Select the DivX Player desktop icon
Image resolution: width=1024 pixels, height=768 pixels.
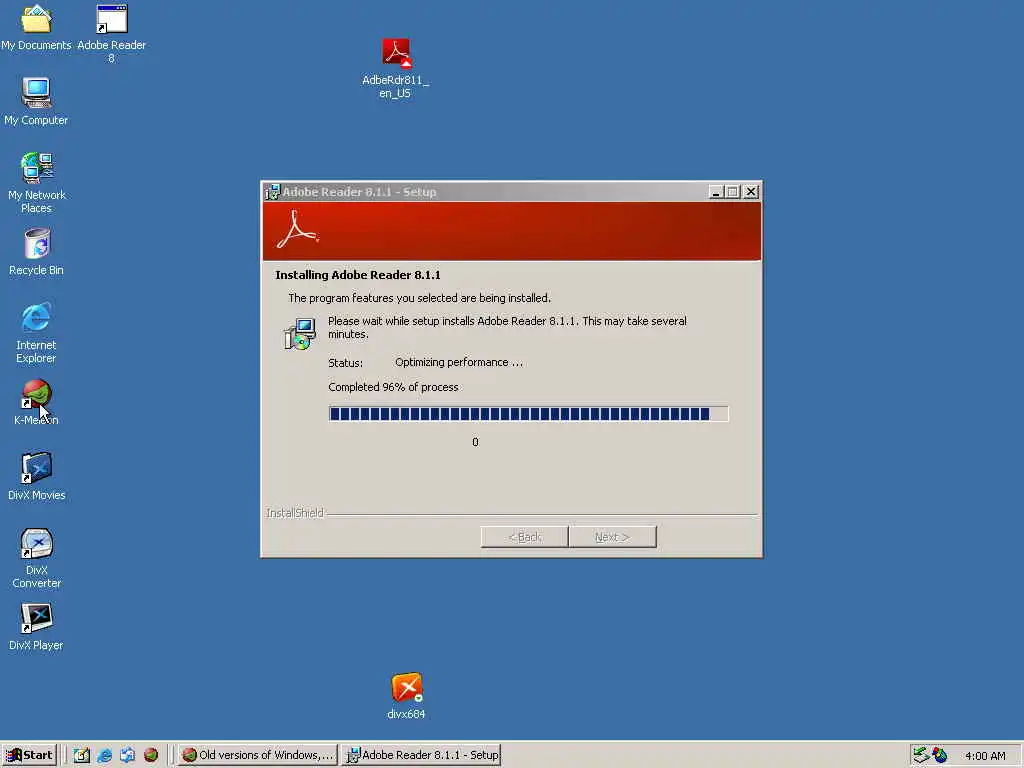coord(37,626)
